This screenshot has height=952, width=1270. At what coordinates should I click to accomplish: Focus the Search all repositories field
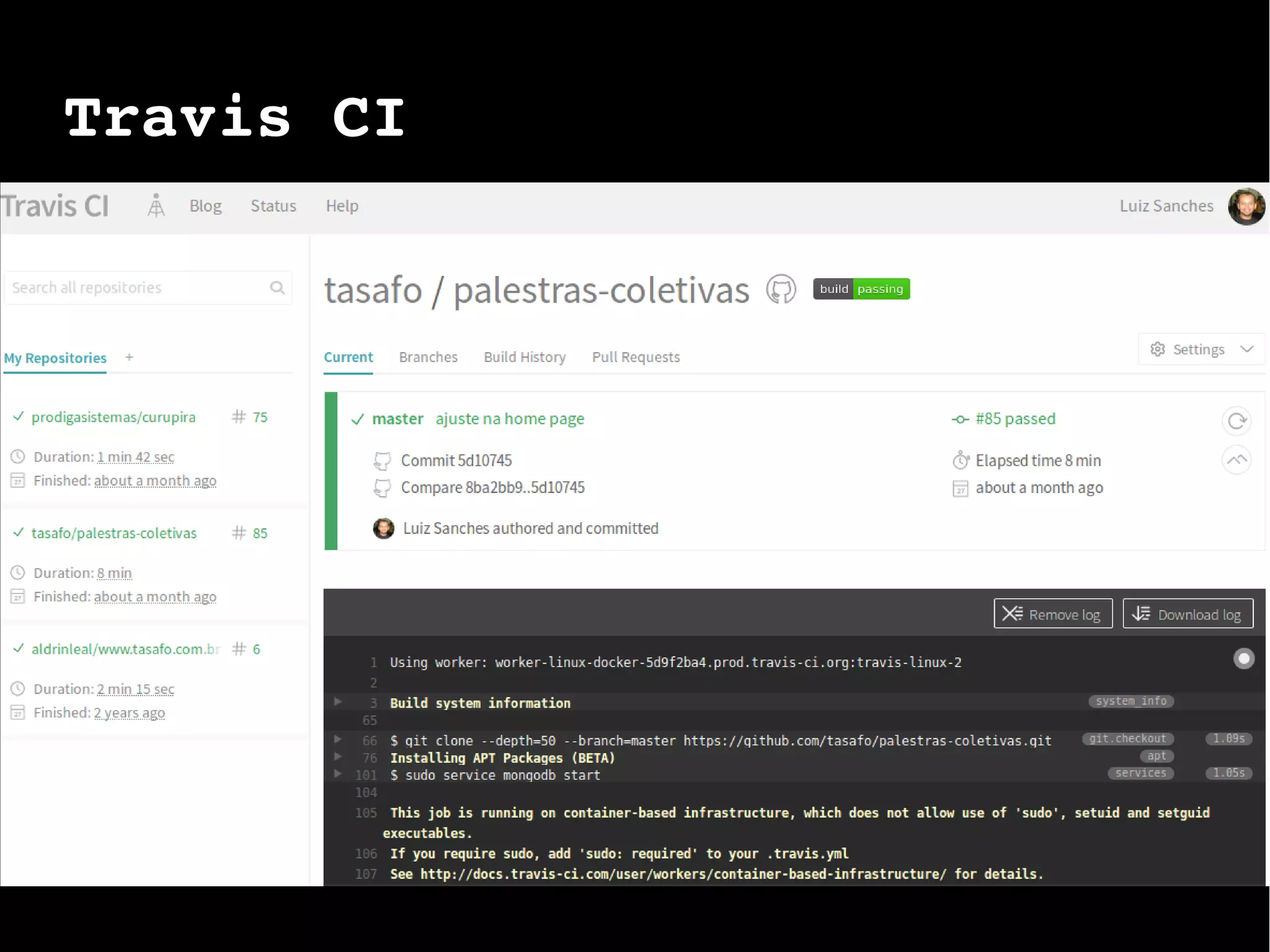[x=148, y=288]
